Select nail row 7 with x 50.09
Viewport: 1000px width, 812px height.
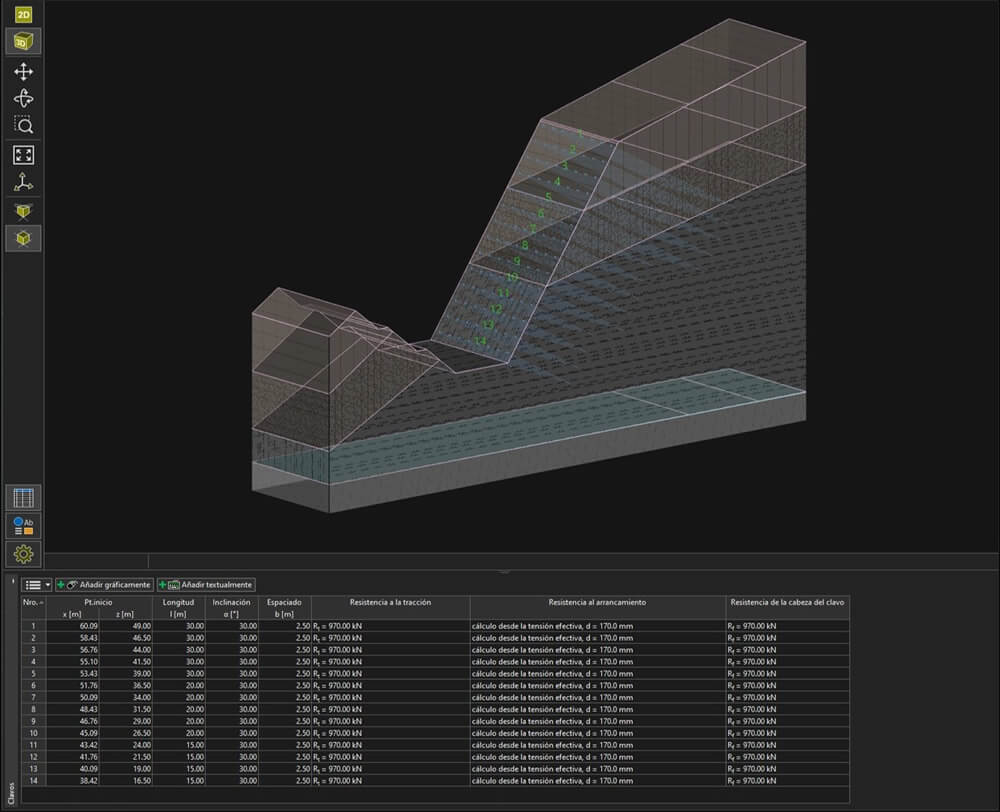click(x=435, y=698)
